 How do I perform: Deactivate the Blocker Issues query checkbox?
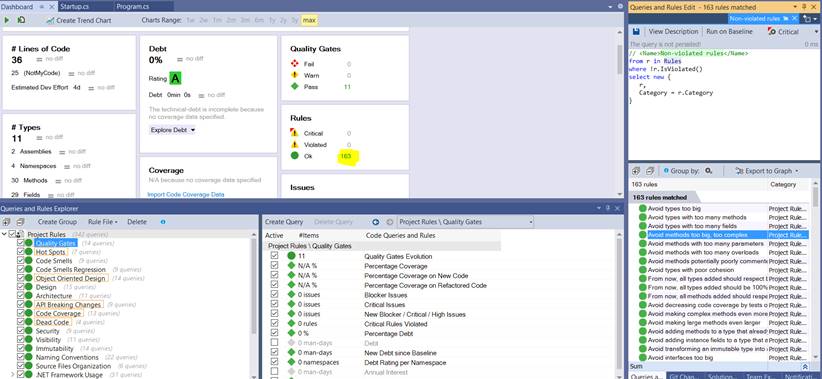tap(274, 295)
